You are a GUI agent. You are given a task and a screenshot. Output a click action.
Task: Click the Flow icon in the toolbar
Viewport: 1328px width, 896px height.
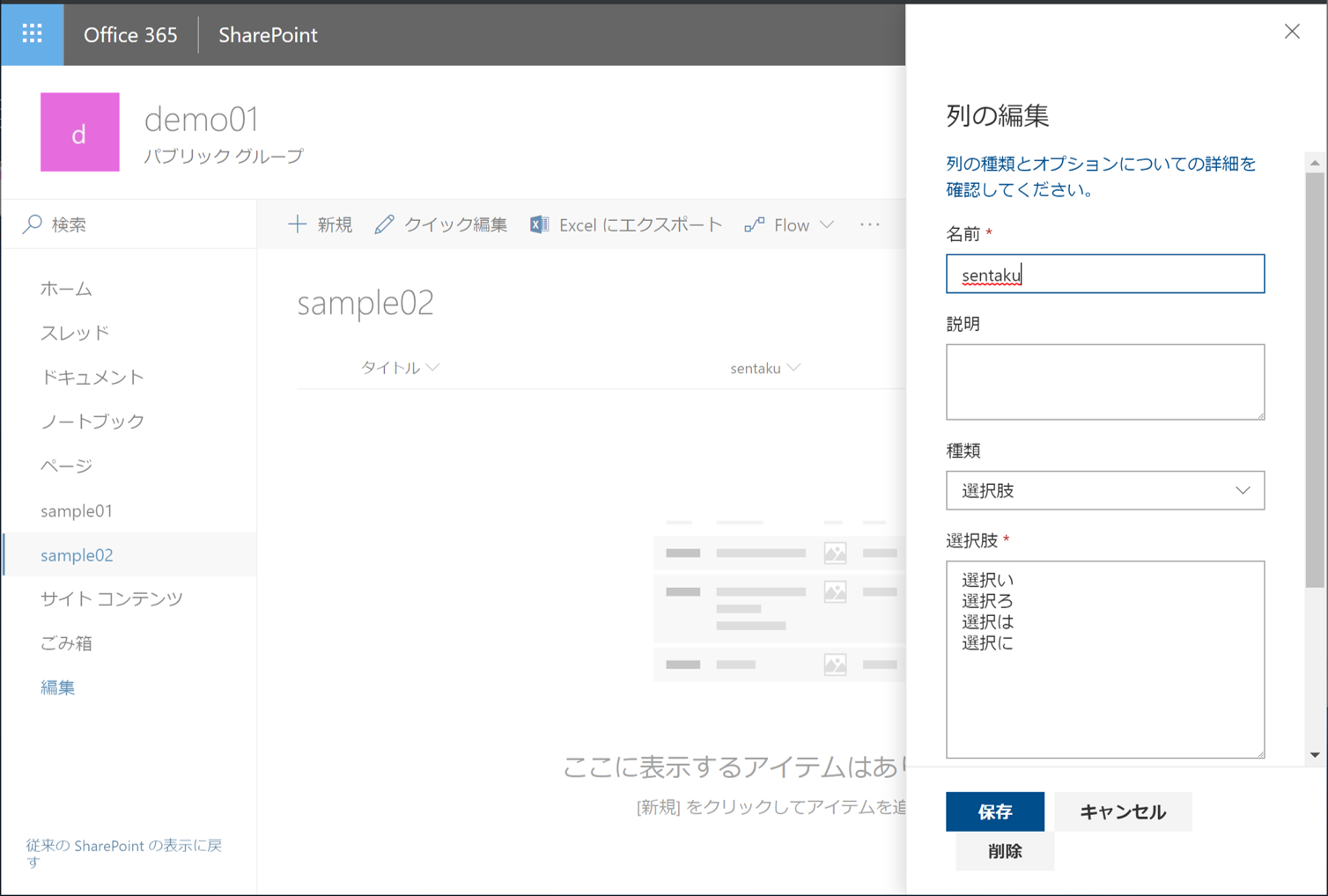[754, 224]
